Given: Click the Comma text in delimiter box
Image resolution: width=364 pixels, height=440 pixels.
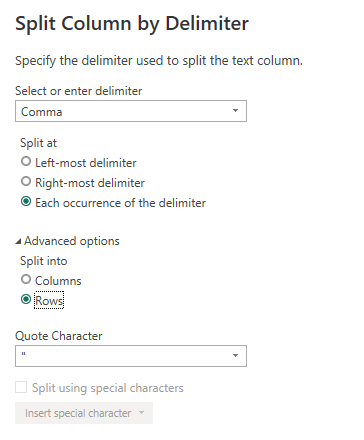Looking at the screenshot, I should [x=42, y=112].
